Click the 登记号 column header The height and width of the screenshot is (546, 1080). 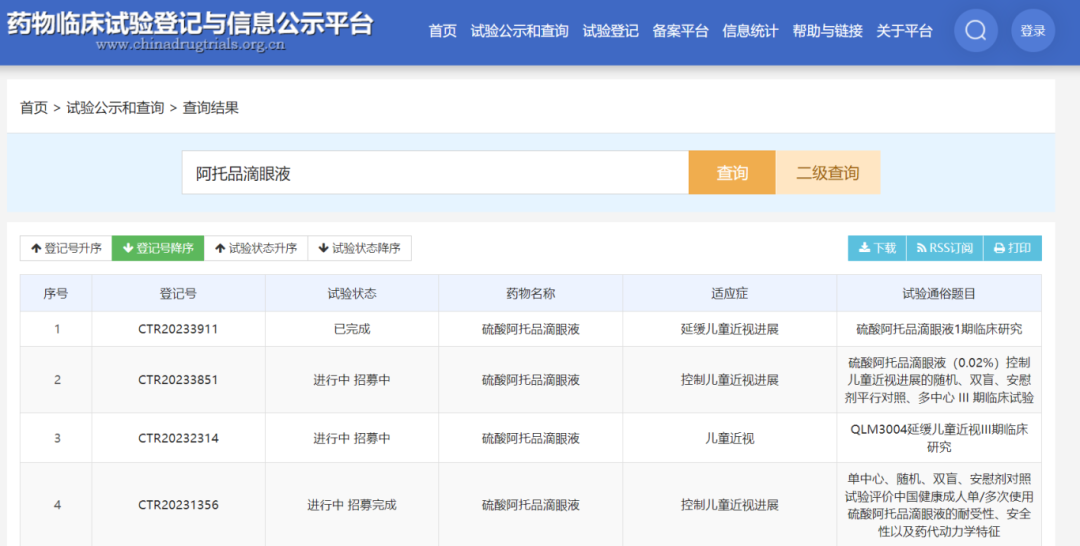coord(178,293)
